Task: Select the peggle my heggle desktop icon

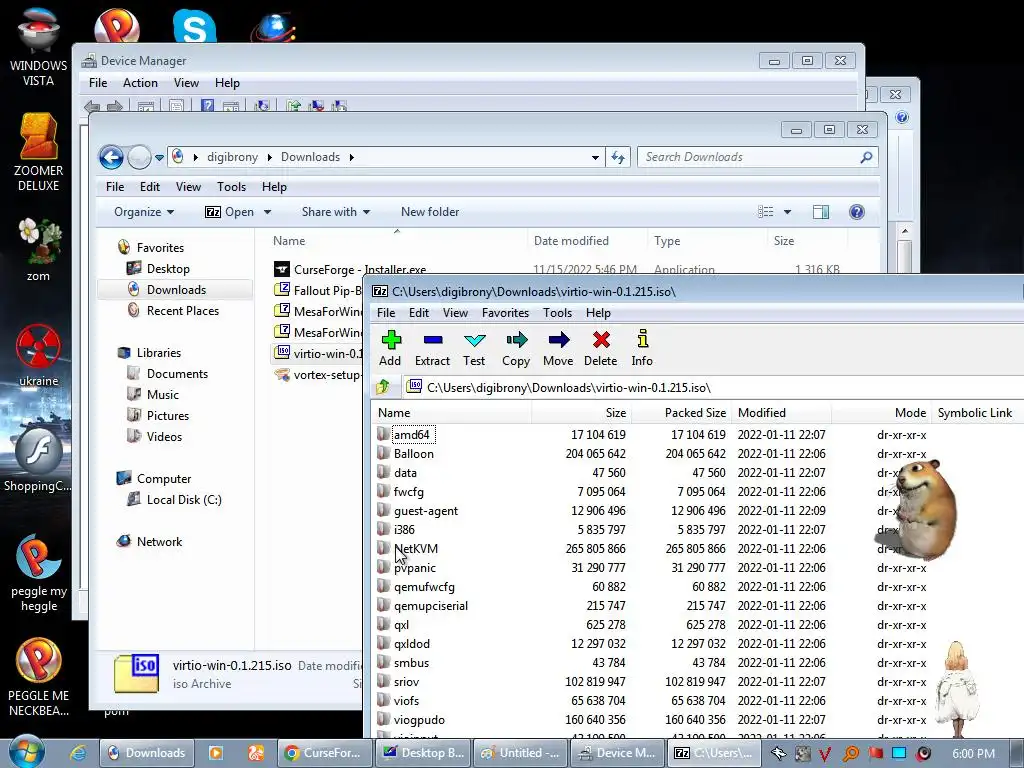Action: [x=39, y=573]
